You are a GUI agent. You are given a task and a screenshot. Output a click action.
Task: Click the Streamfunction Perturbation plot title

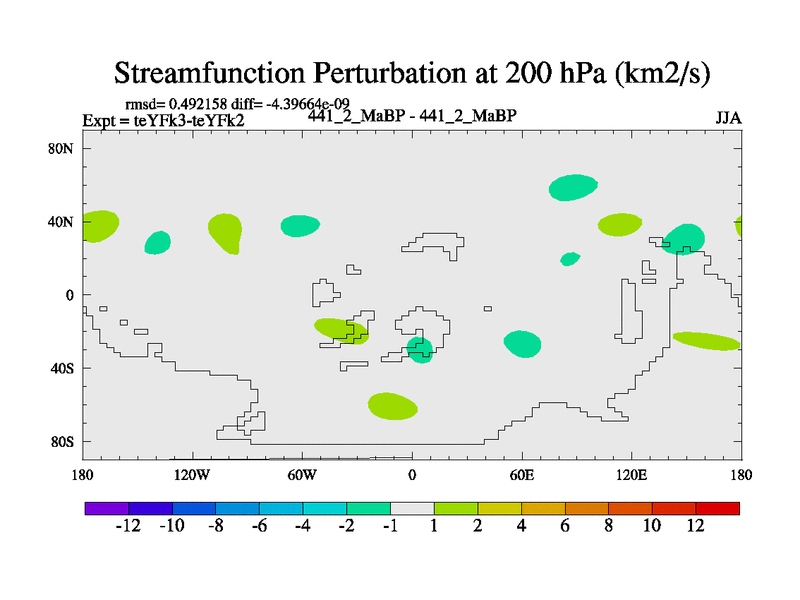411,72
